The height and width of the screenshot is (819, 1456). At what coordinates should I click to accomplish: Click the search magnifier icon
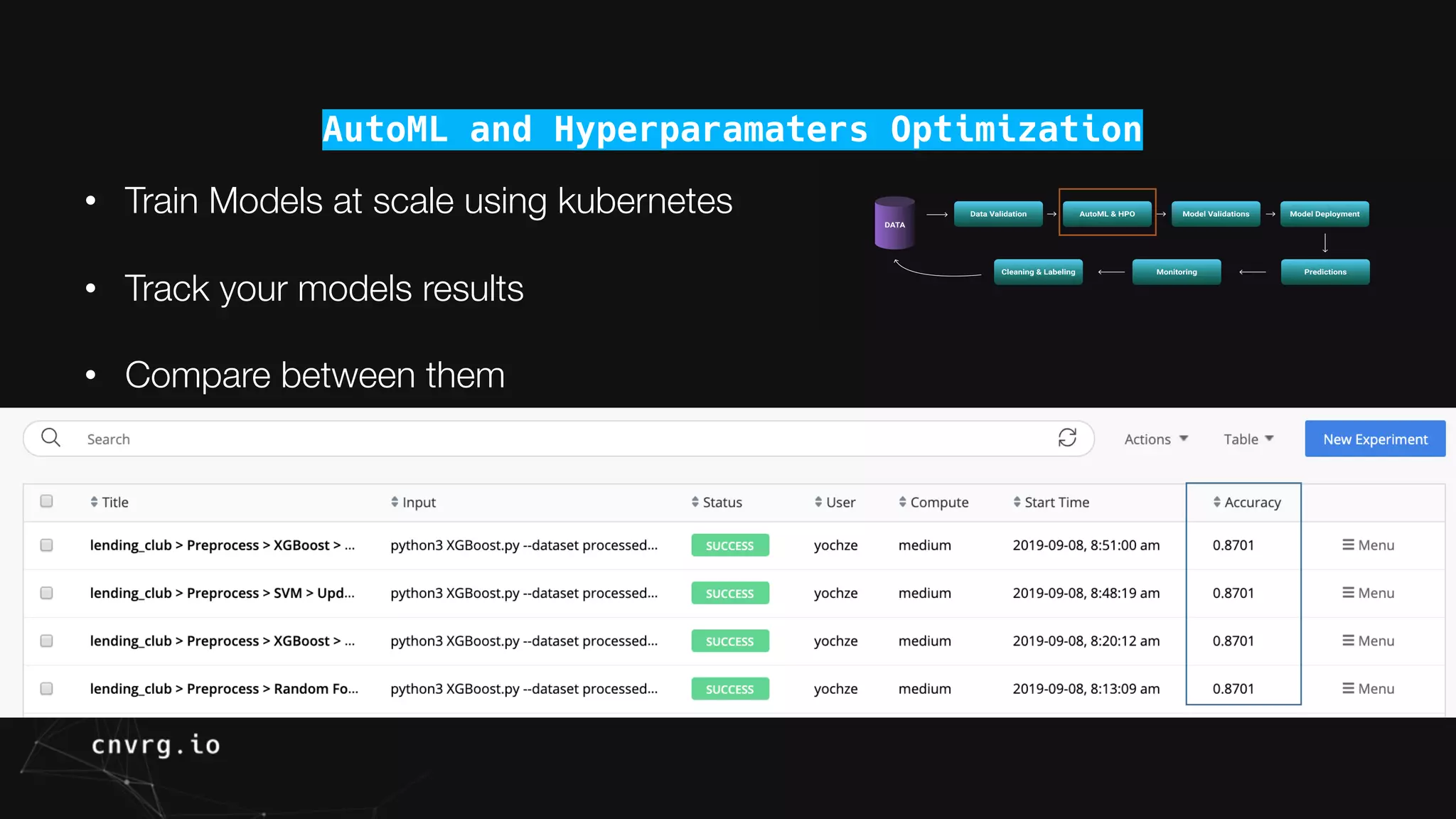point(50,438)
